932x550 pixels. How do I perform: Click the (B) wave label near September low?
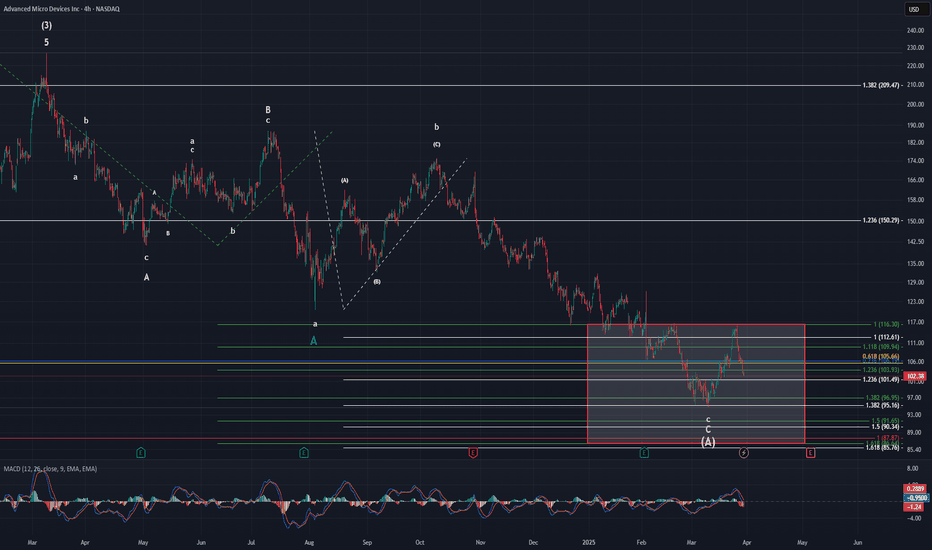pos(377,282)
